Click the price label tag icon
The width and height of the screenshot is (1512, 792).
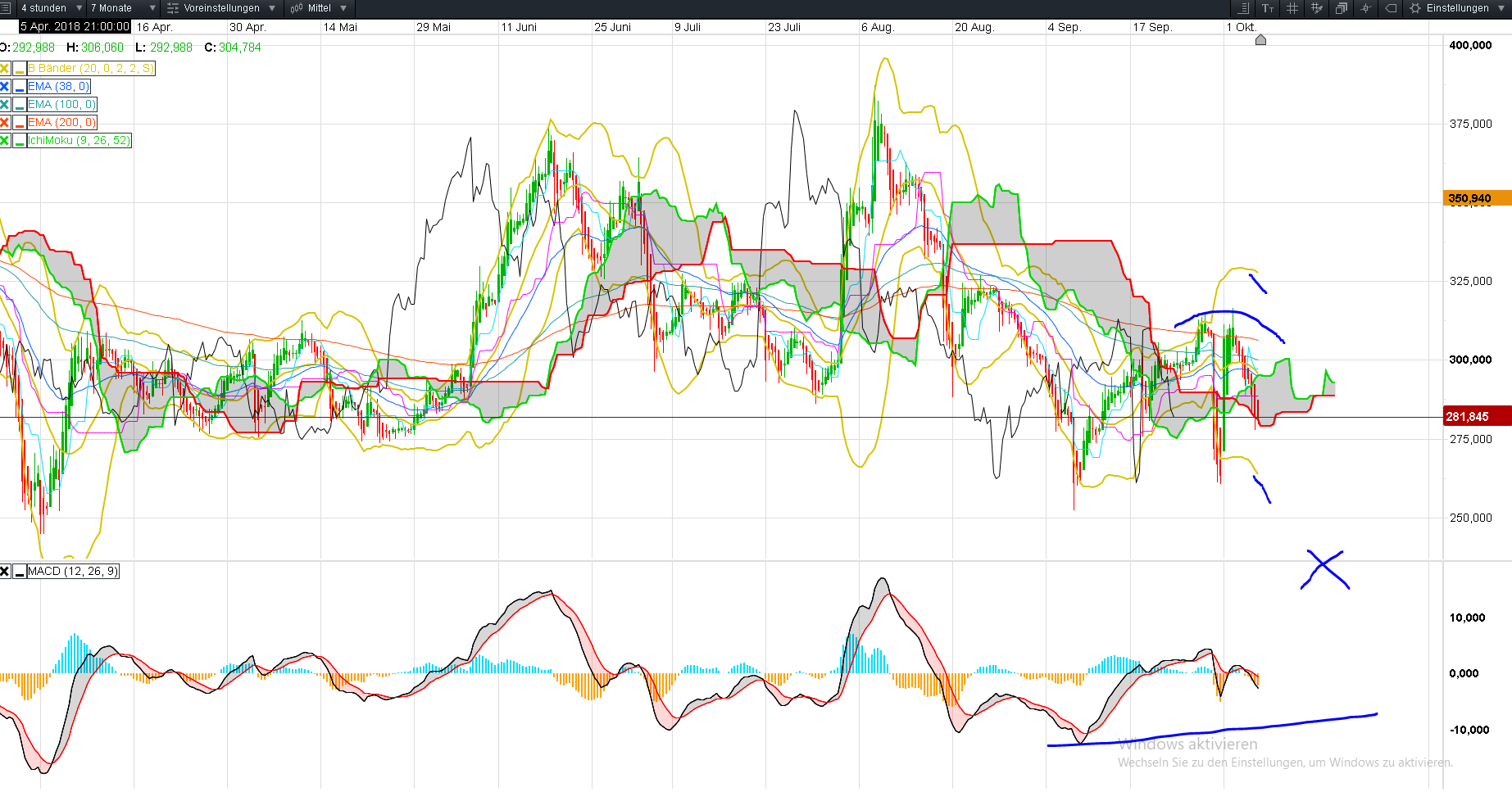[1391, 8]
